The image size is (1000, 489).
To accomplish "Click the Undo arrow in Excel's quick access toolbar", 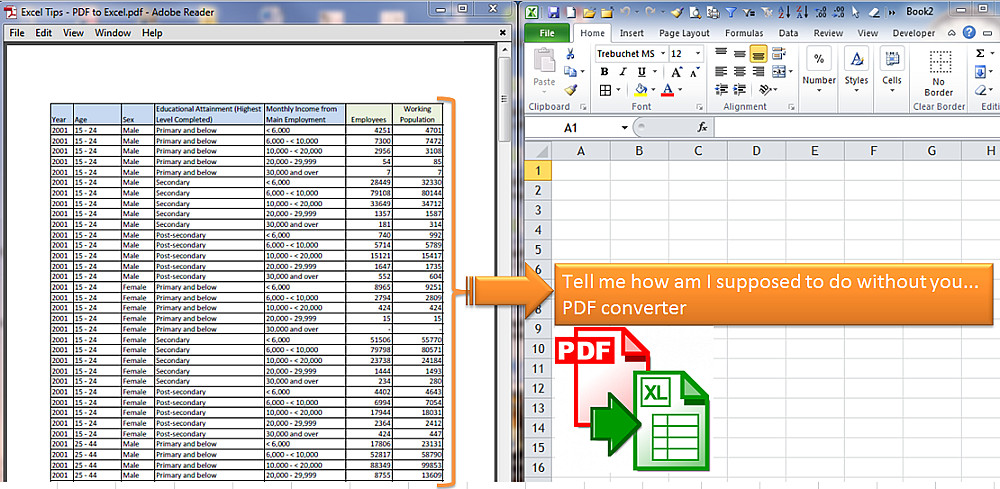I will [x=625, y=12].
